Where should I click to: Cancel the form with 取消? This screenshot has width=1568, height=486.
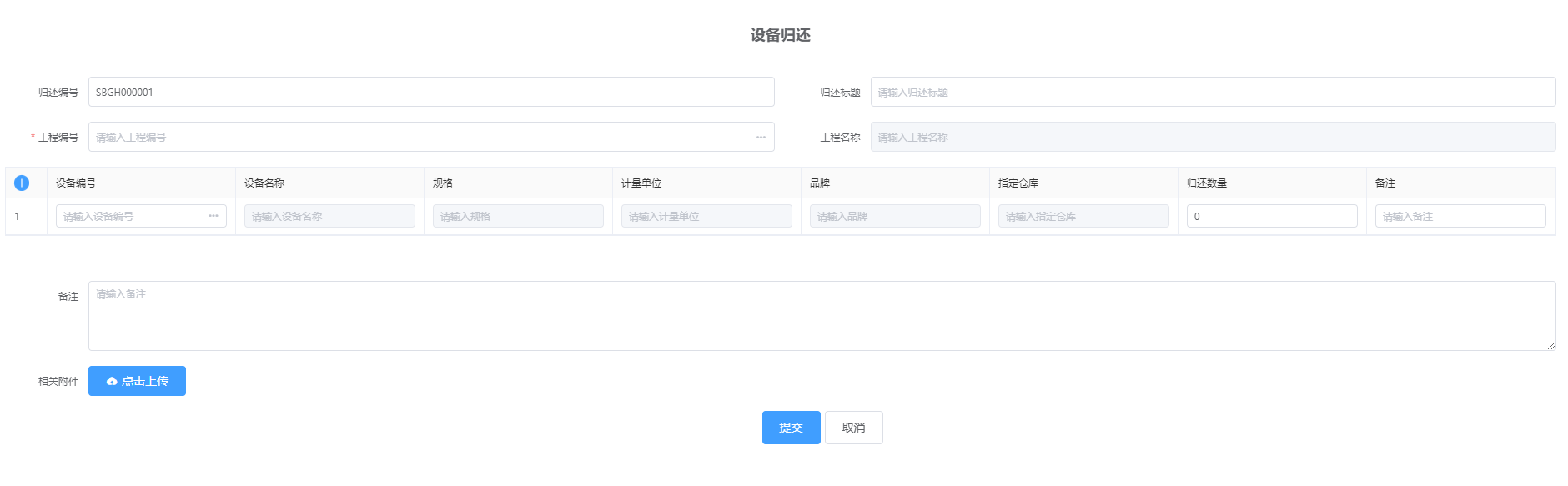pos(853,428)
